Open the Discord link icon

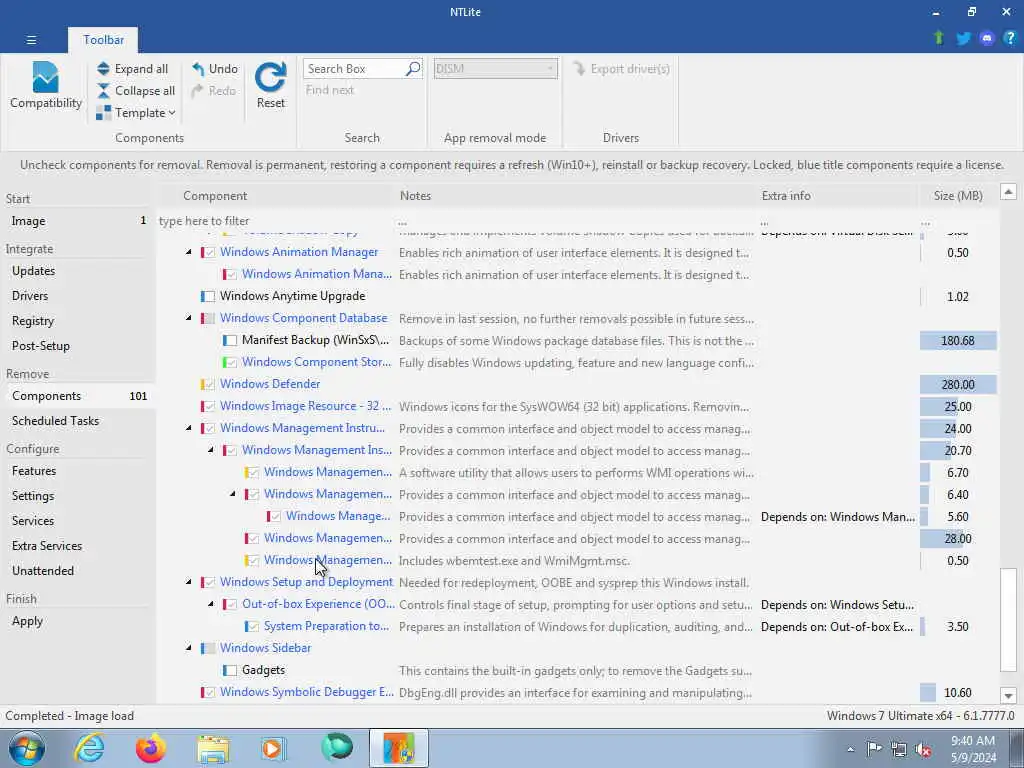(986, 38)
